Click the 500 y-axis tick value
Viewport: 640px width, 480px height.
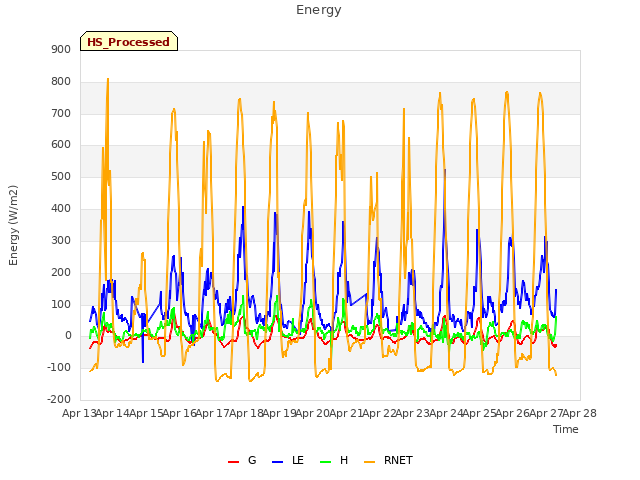pyautogui.click(x=61, y=177)
